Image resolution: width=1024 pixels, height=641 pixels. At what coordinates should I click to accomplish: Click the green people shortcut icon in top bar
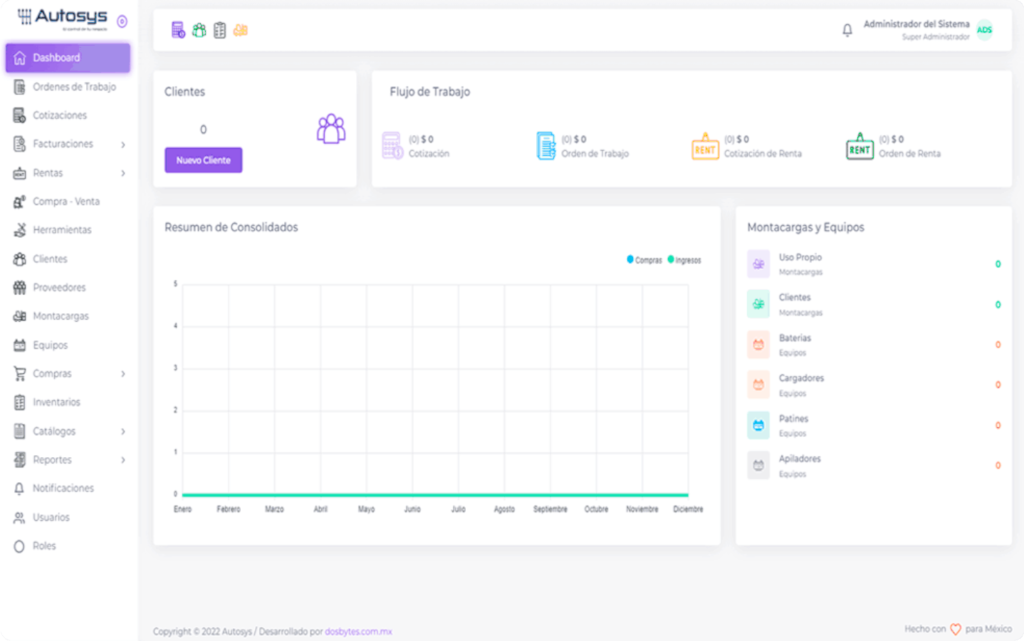tap(199, 30)
